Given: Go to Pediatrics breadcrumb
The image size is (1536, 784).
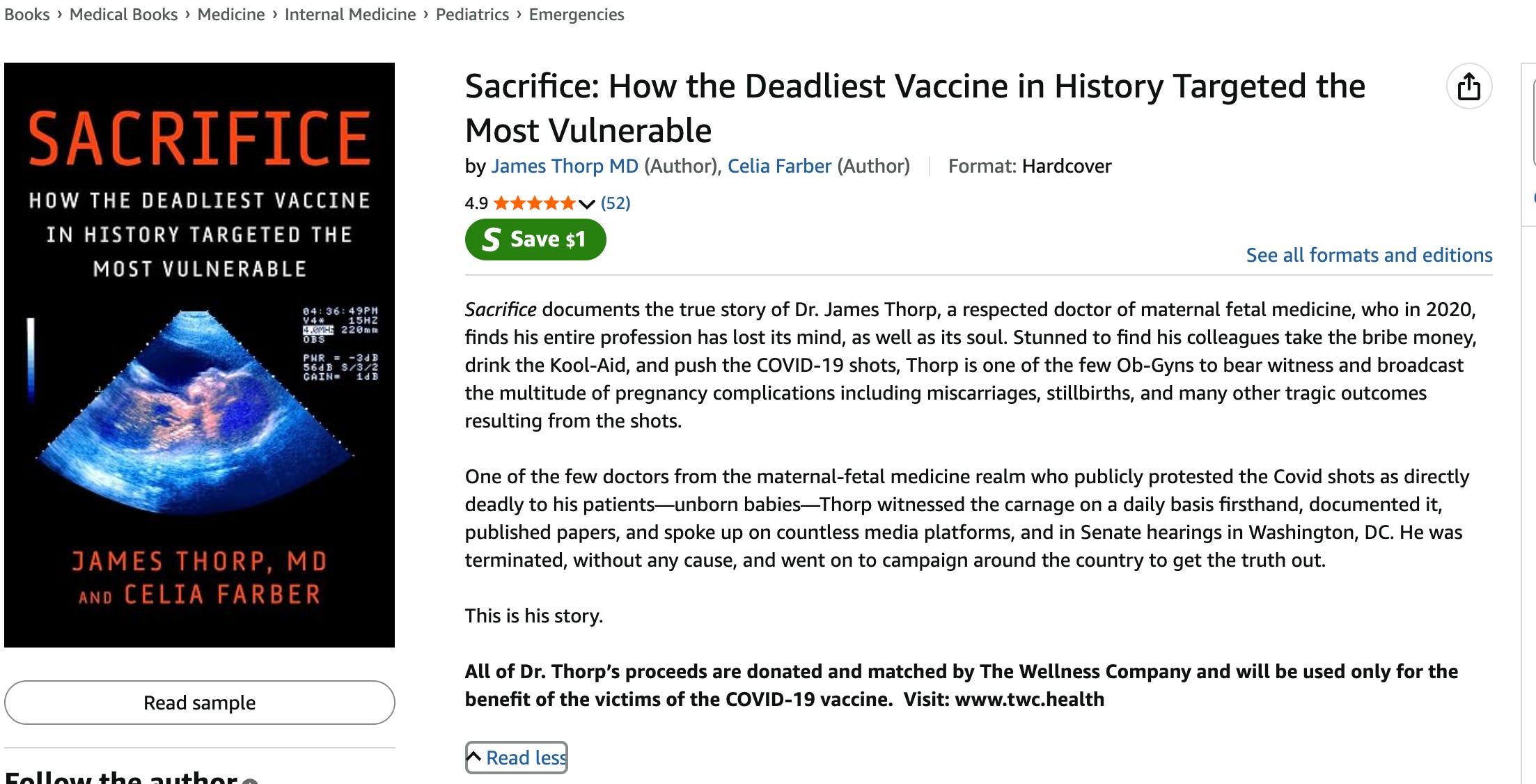Looking at the screenshot, I should [x=472, y=15].
